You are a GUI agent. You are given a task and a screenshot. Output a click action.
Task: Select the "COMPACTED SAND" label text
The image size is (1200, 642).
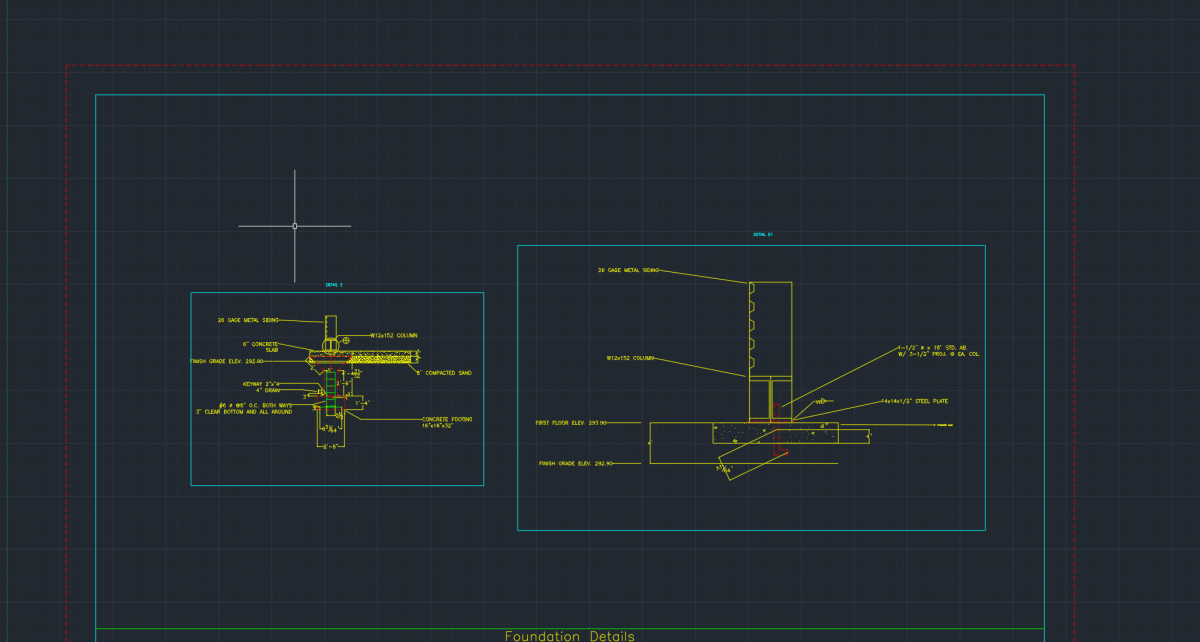(445, 373)
